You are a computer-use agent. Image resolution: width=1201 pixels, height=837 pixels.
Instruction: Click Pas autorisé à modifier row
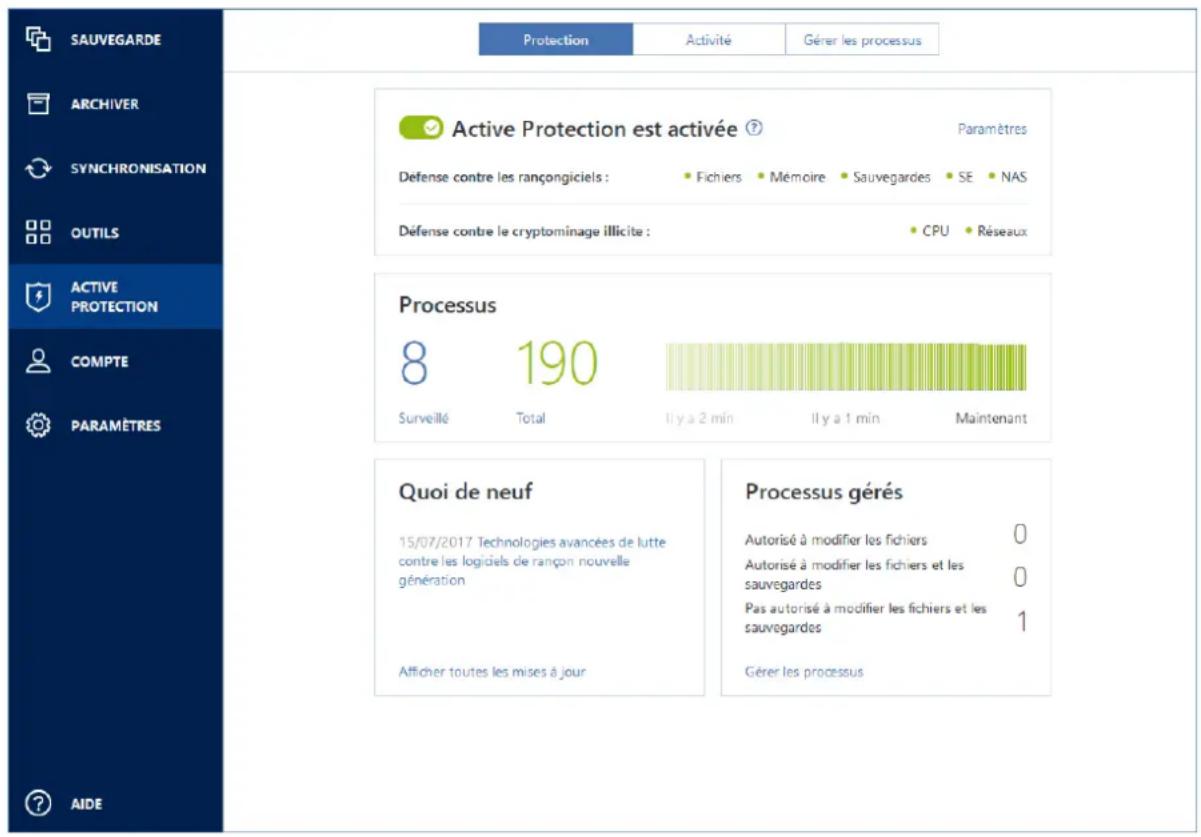click(886, 618)
